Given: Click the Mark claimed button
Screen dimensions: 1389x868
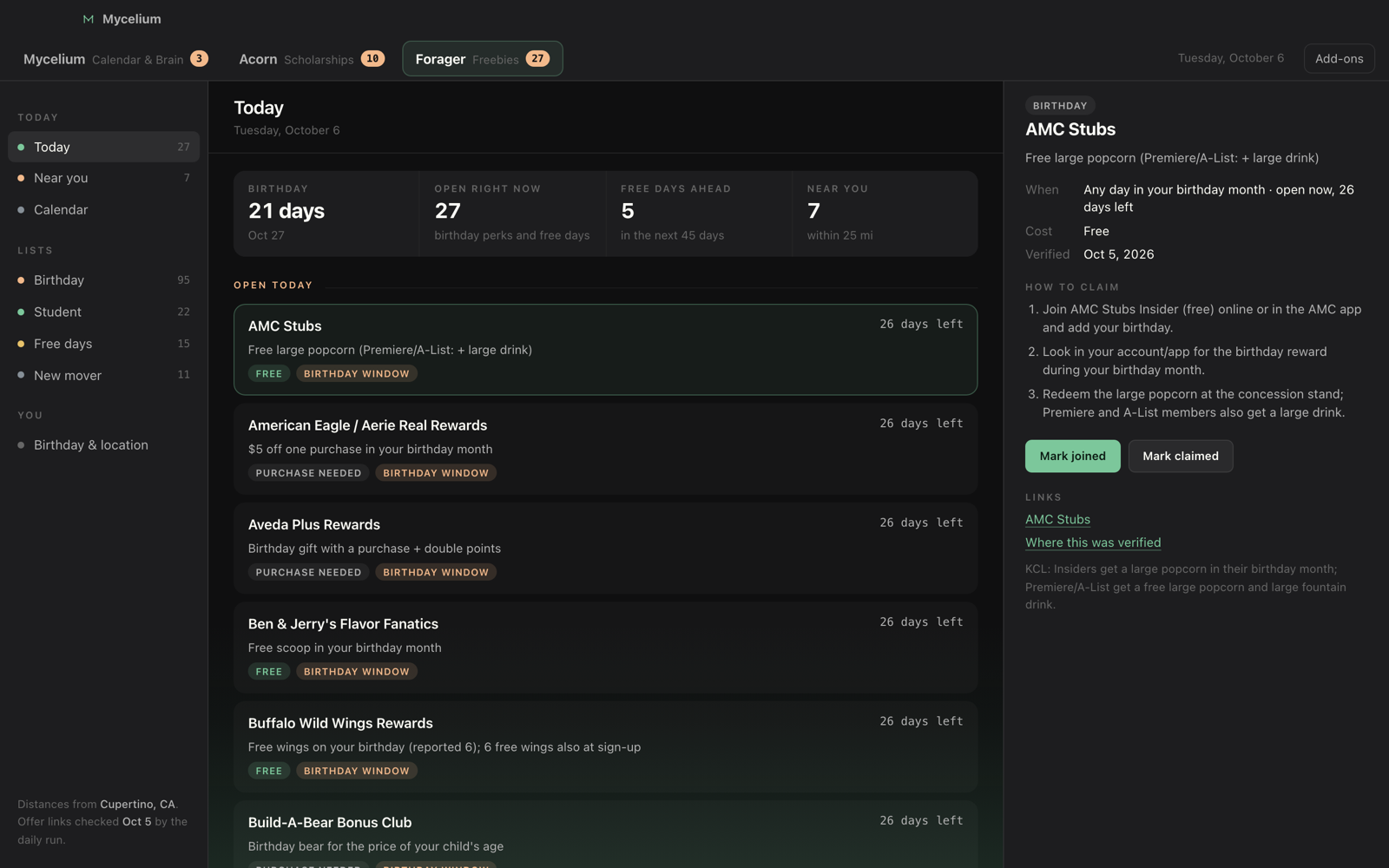Looking at the screenshot, I should click(1181, 456).
